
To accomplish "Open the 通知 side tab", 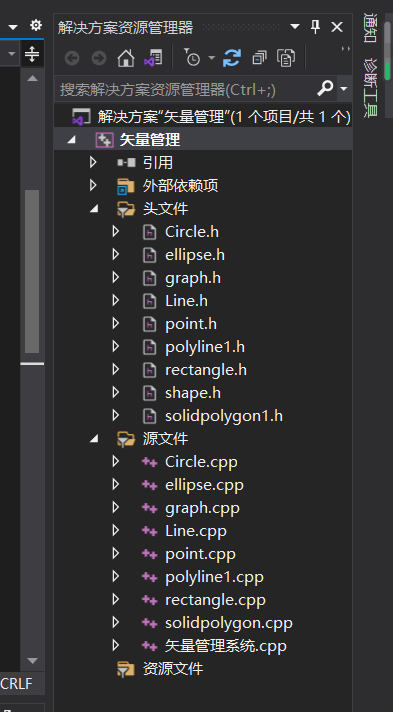I will [370, 28].
